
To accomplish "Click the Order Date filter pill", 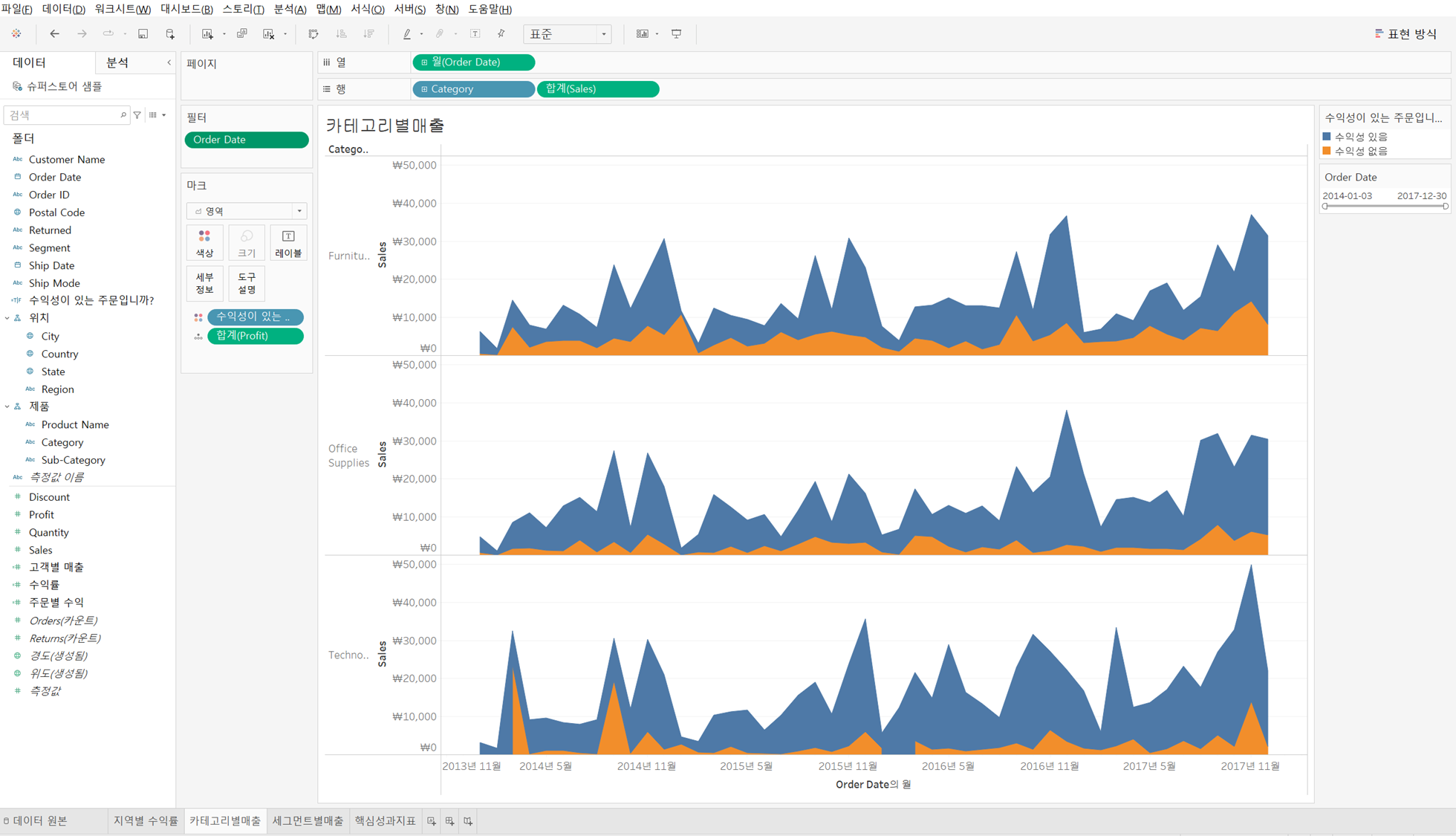I will [247, 140].
